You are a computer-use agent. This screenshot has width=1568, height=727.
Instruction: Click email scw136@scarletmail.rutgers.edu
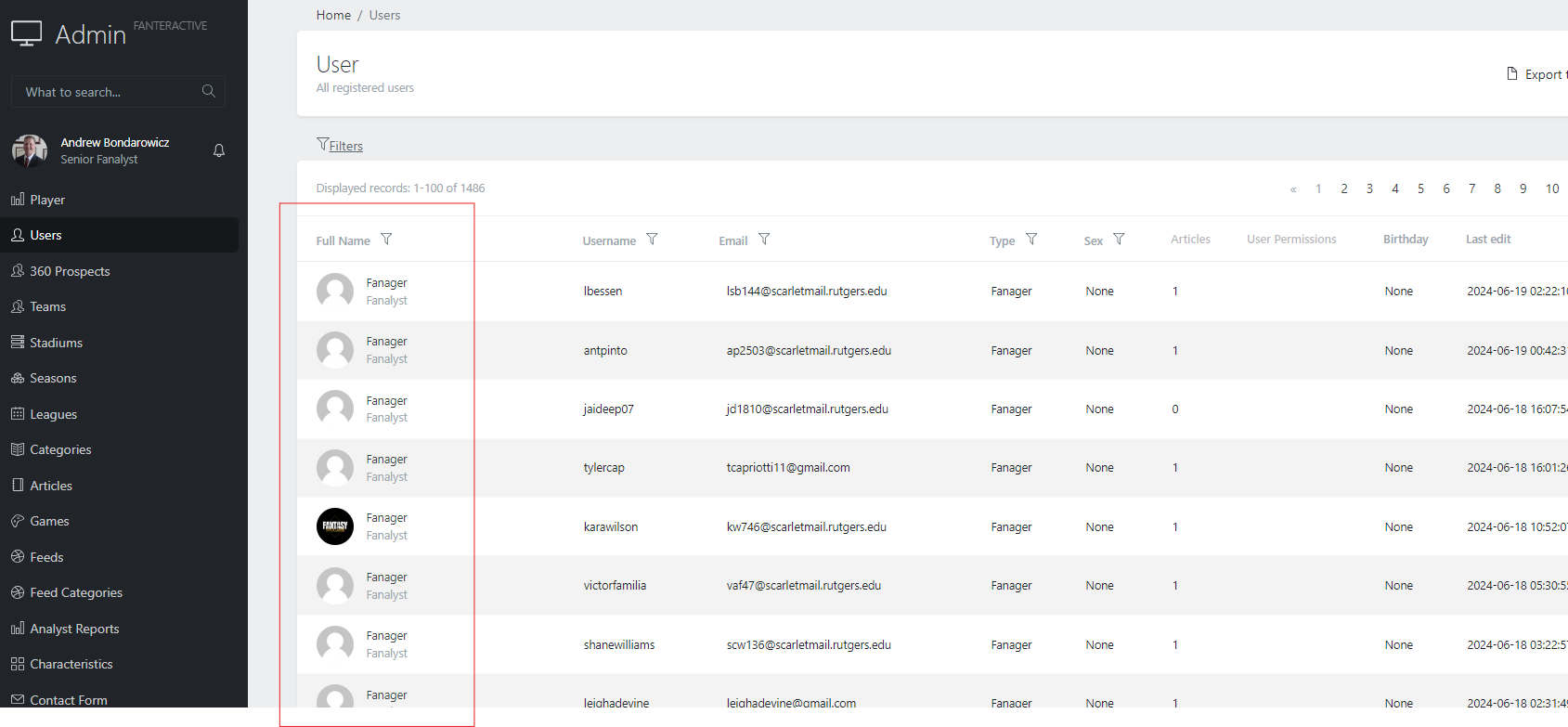(x=809, y=644)
